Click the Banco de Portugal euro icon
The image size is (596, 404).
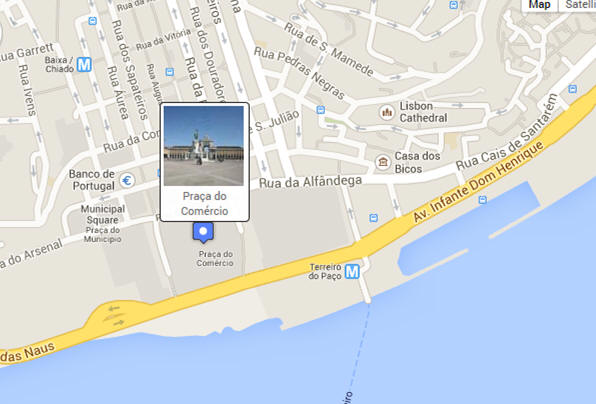coord(127,180)
